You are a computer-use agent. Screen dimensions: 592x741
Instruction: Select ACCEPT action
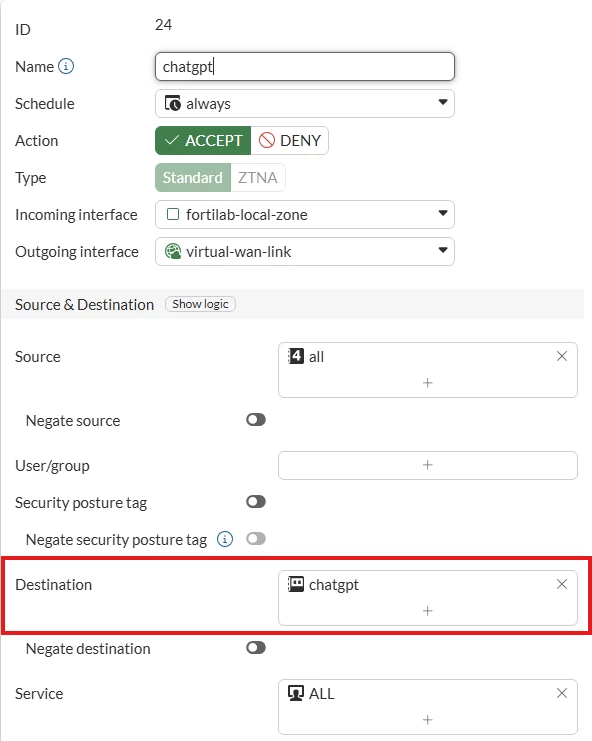click(203, 140)
